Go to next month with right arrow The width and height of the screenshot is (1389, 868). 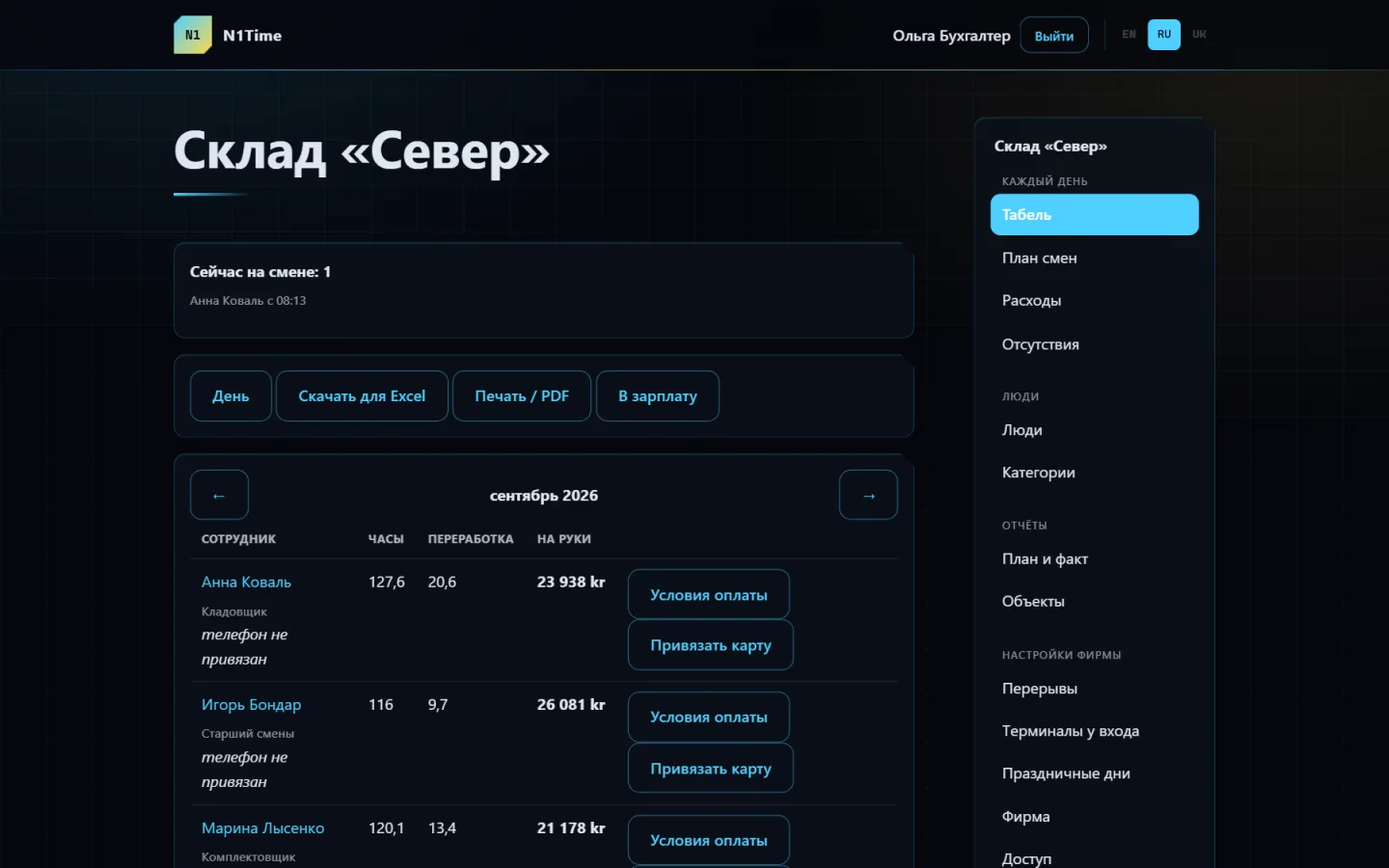click(x=868, y=495)
